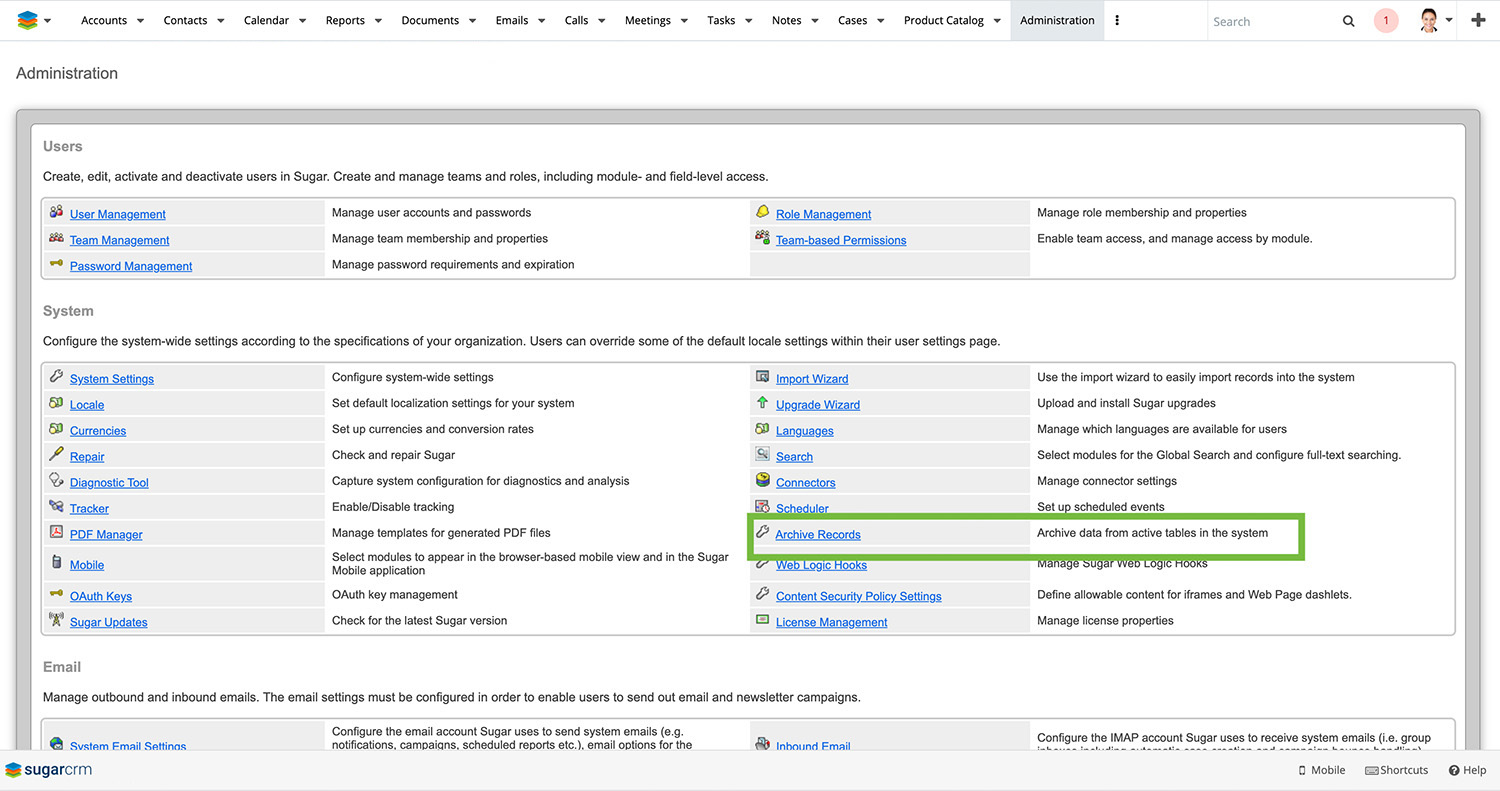This screenshot has width=1500, height=791.
Task: Open the Archive Records link
Action: click(x=818, y=535)
